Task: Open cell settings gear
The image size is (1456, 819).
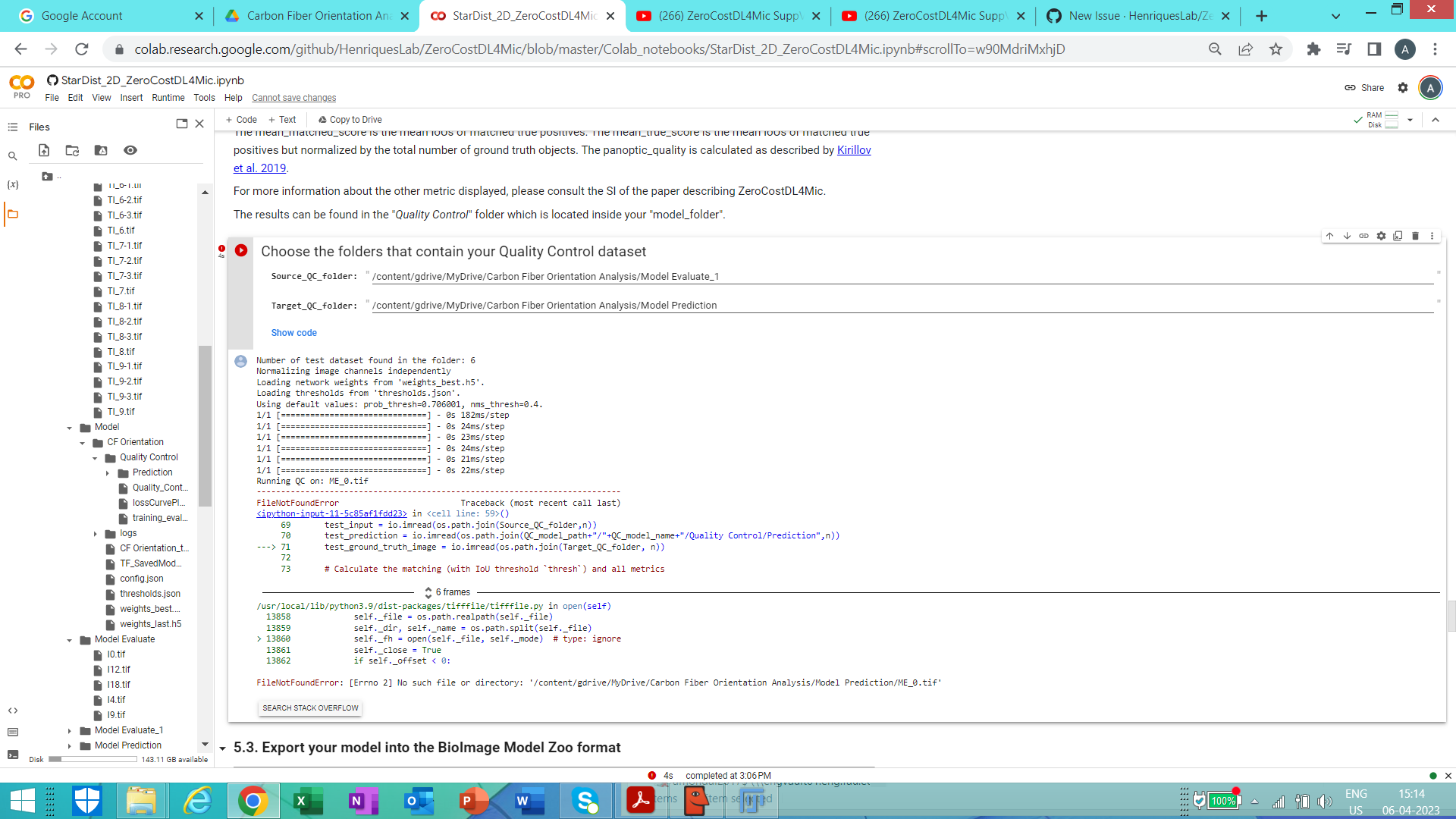Action: [x=1380, y=236]
